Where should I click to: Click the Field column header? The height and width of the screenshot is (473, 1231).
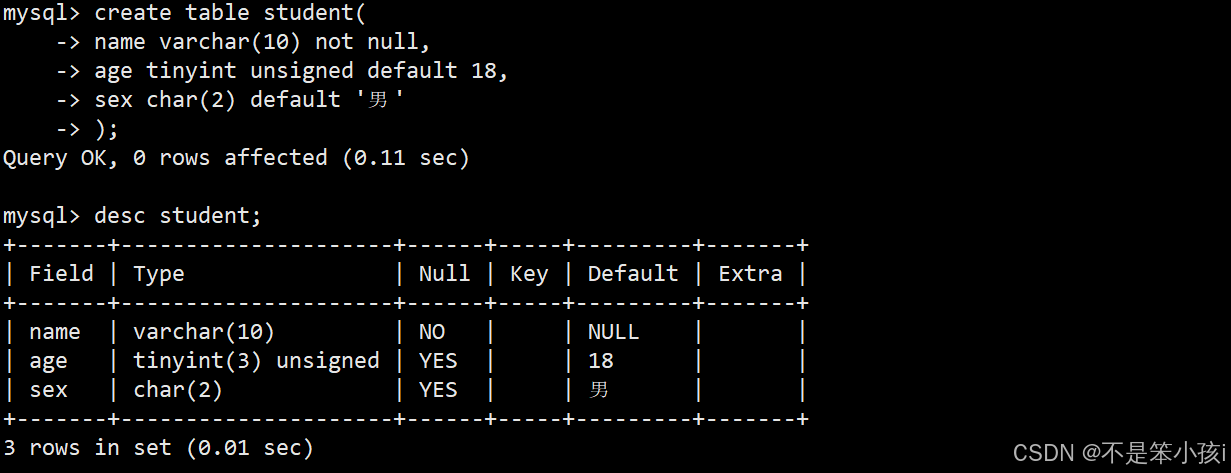[x=61, y=274]
